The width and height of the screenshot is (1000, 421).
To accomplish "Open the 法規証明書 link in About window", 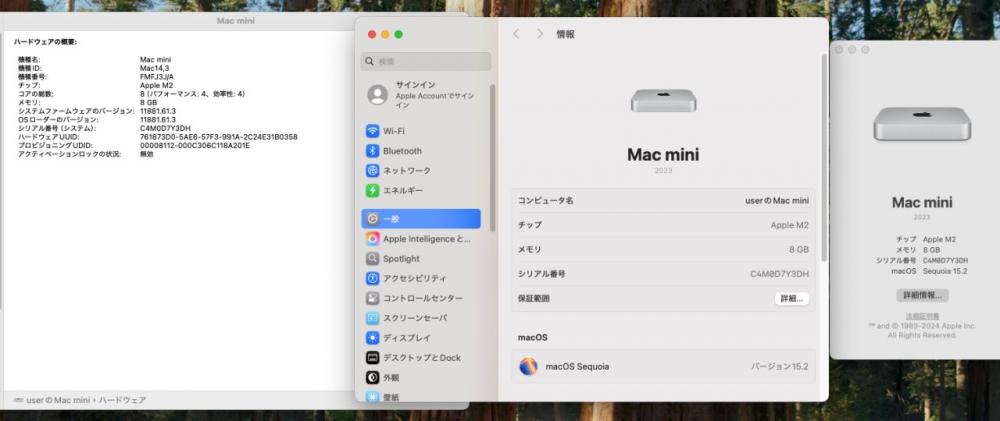I will pos(922,316).
